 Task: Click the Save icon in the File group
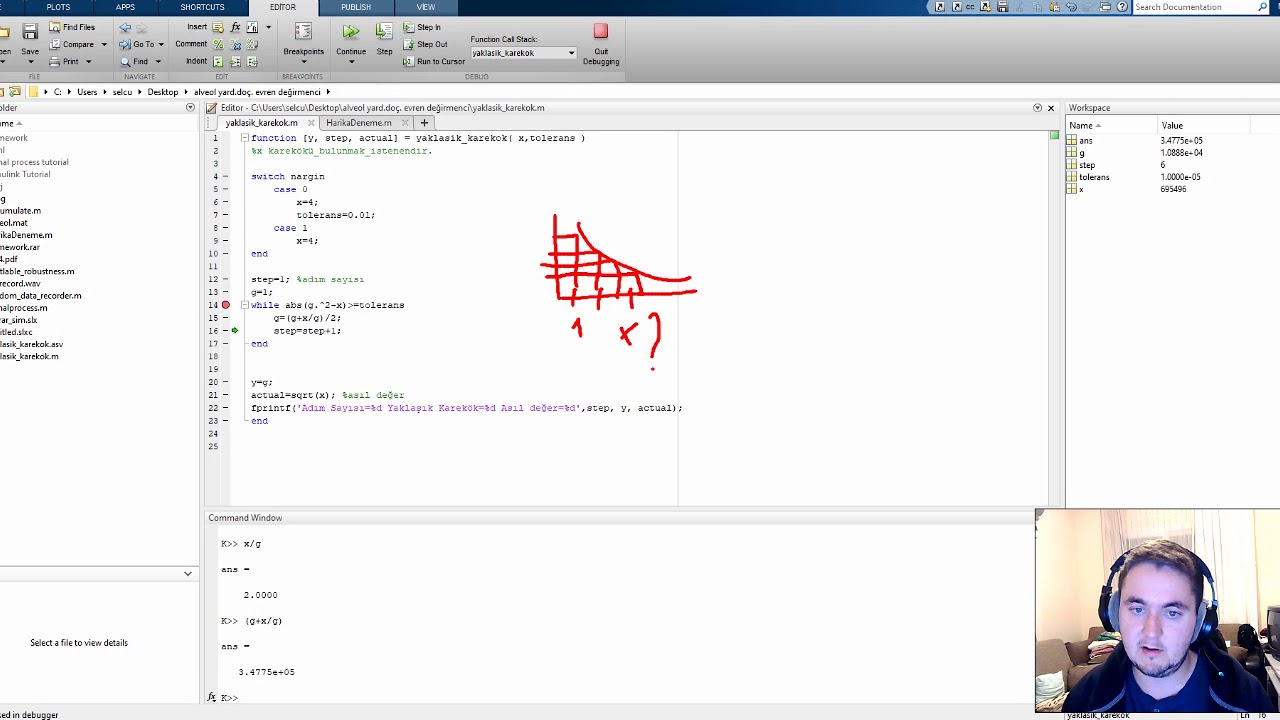click(x=29, y=33)
